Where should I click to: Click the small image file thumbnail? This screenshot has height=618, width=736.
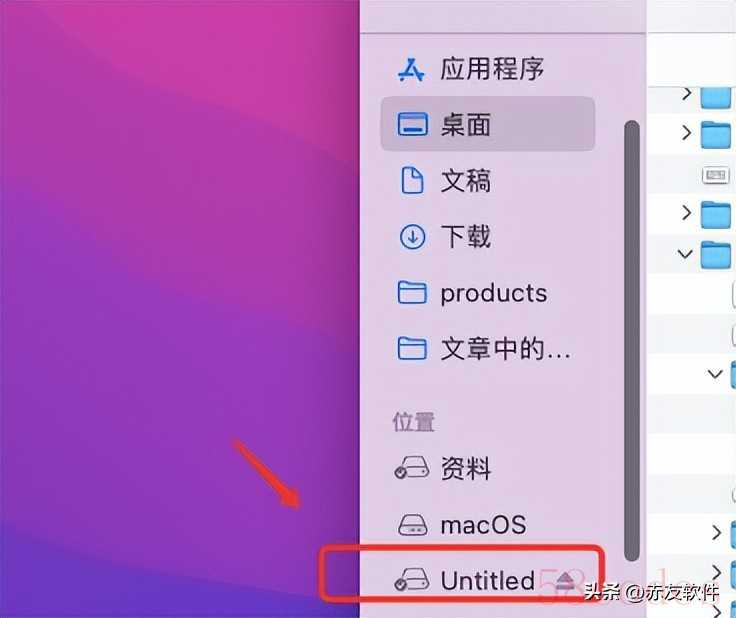pyautogui.click(x=715, y=175)
